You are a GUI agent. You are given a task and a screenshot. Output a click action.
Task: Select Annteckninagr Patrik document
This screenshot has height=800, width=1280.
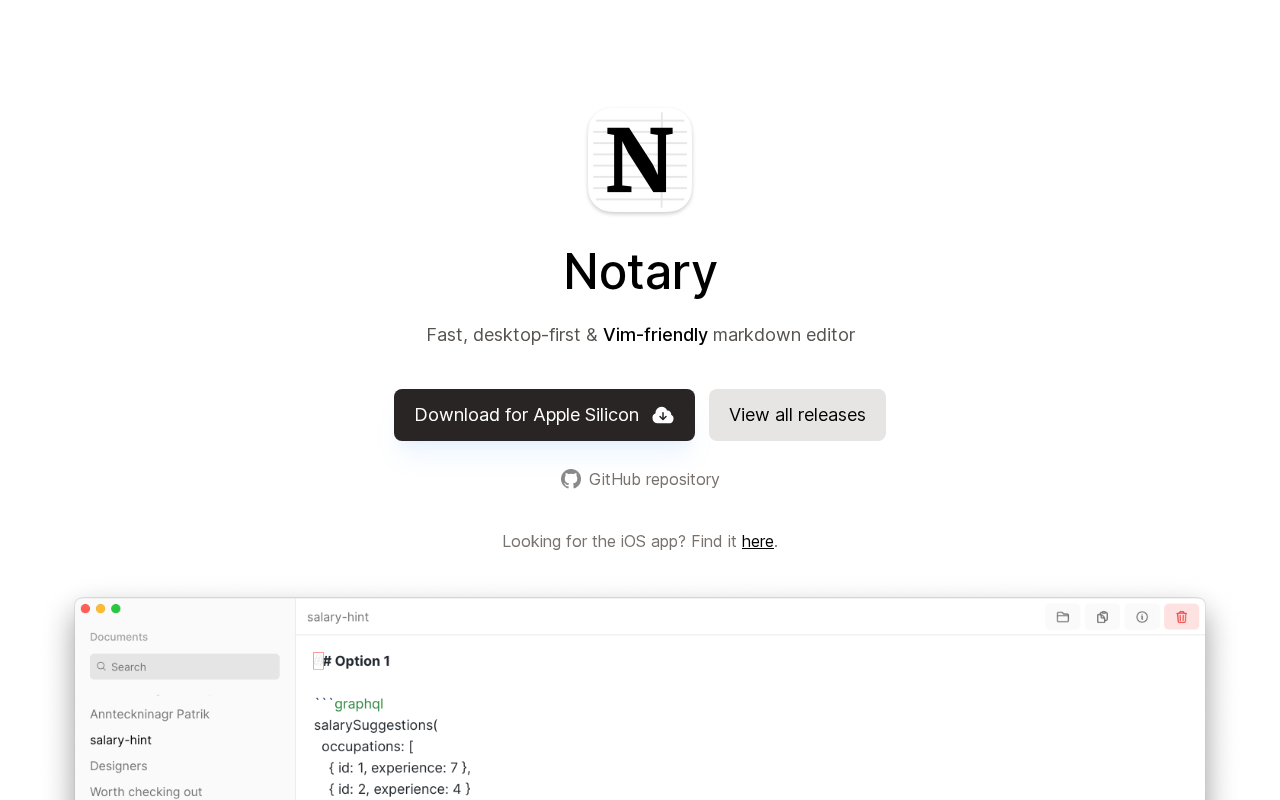click(150, 714)
